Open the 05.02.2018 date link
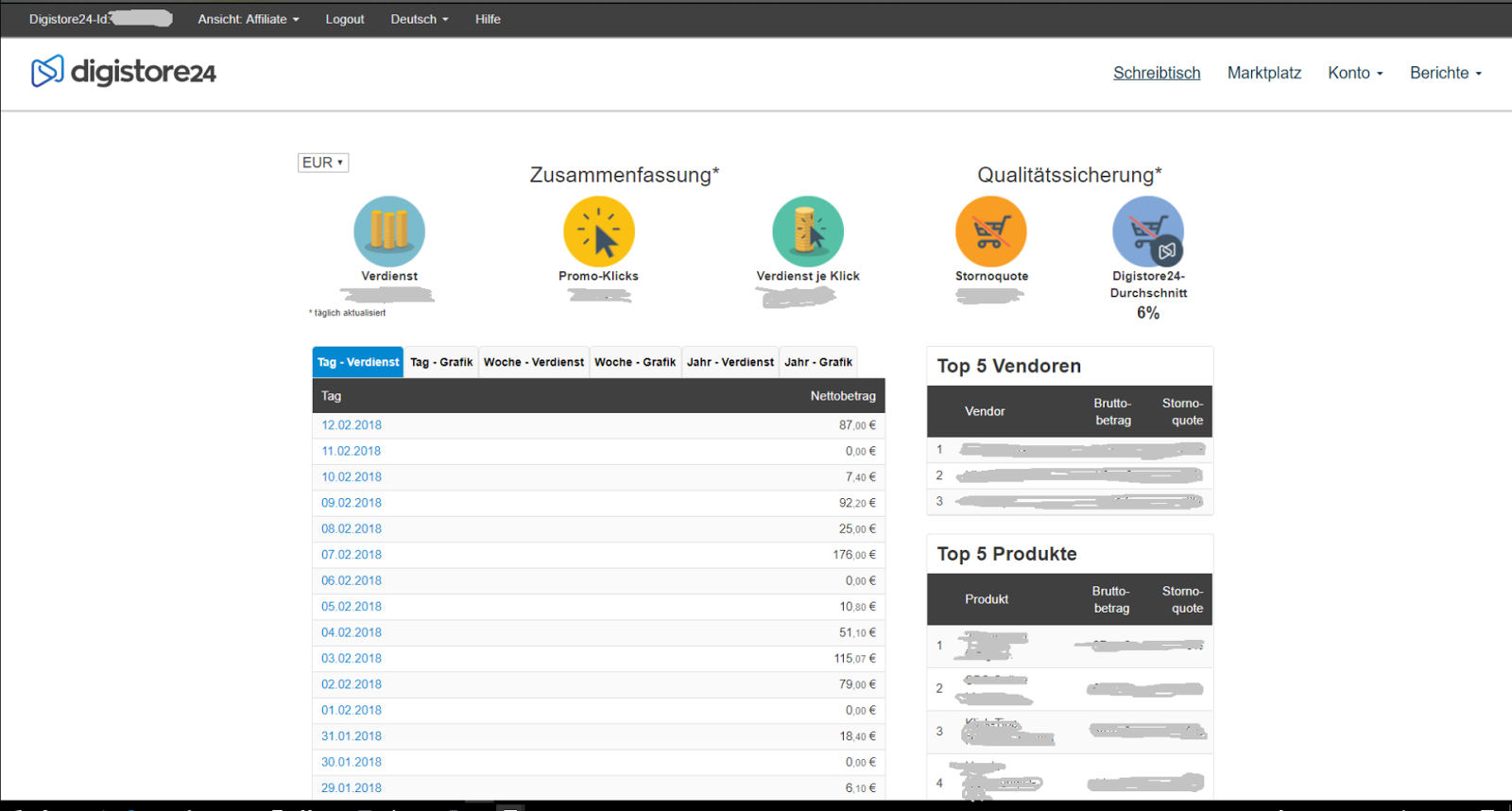1512x811 pixels. (x=352, y=607)
